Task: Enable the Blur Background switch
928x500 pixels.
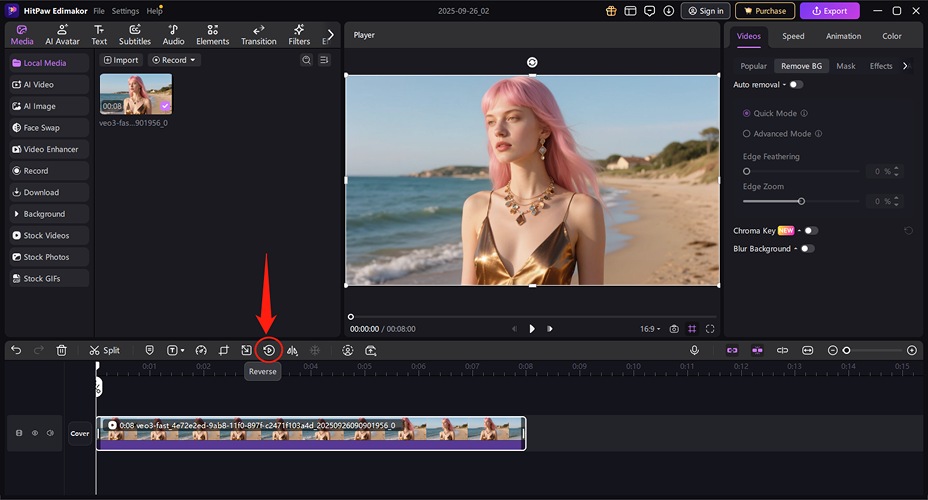Action: click(807, 249)
